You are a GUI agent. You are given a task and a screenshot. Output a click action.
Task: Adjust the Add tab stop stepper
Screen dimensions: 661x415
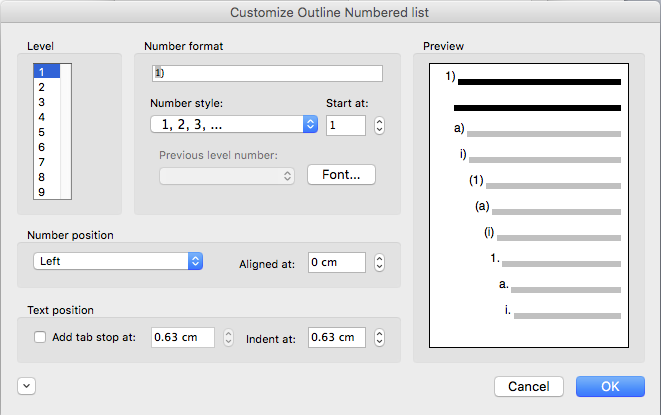(x=228, y=337)
